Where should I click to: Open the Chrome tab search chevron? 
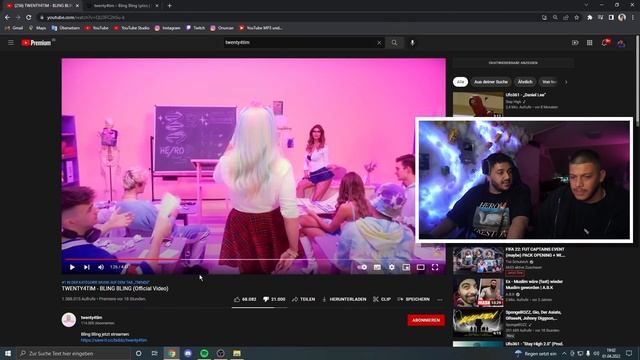(586, 5)
